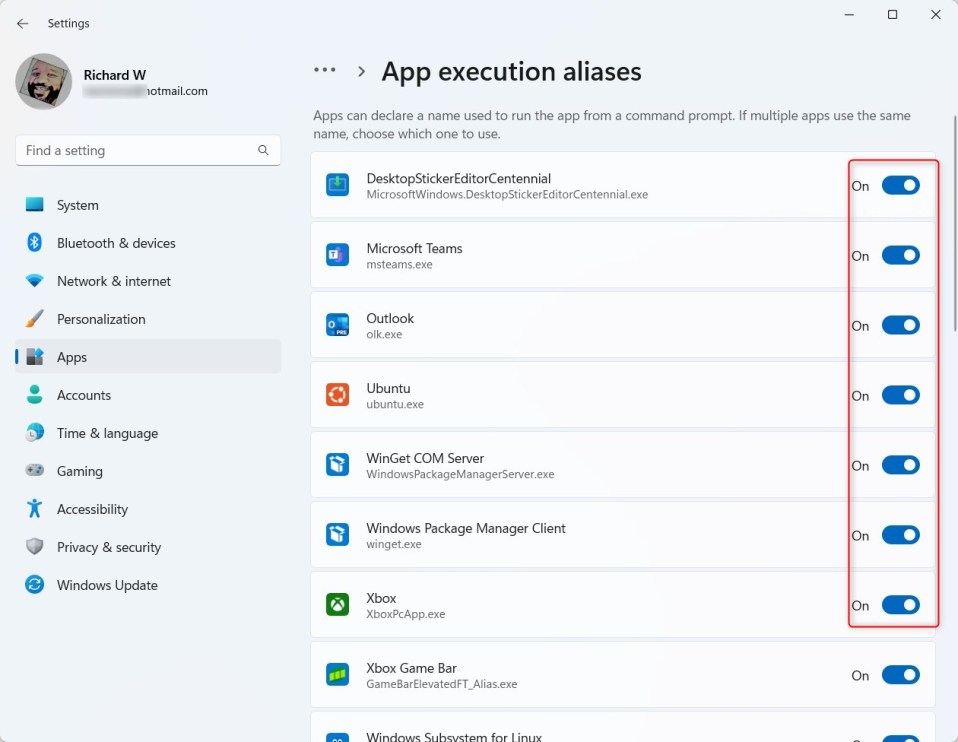Expand the breadcrumb ellipsis menu

point(325,71)
